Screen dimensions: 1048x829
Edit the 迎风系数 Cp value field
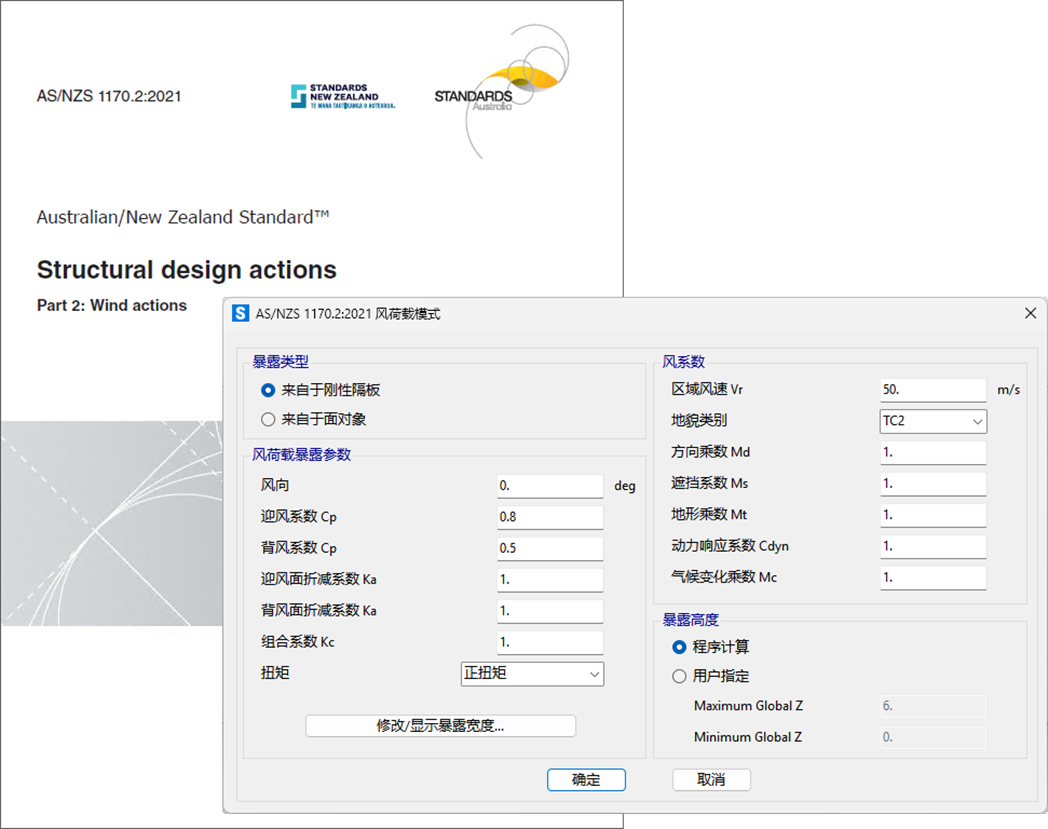coord(550,517)
